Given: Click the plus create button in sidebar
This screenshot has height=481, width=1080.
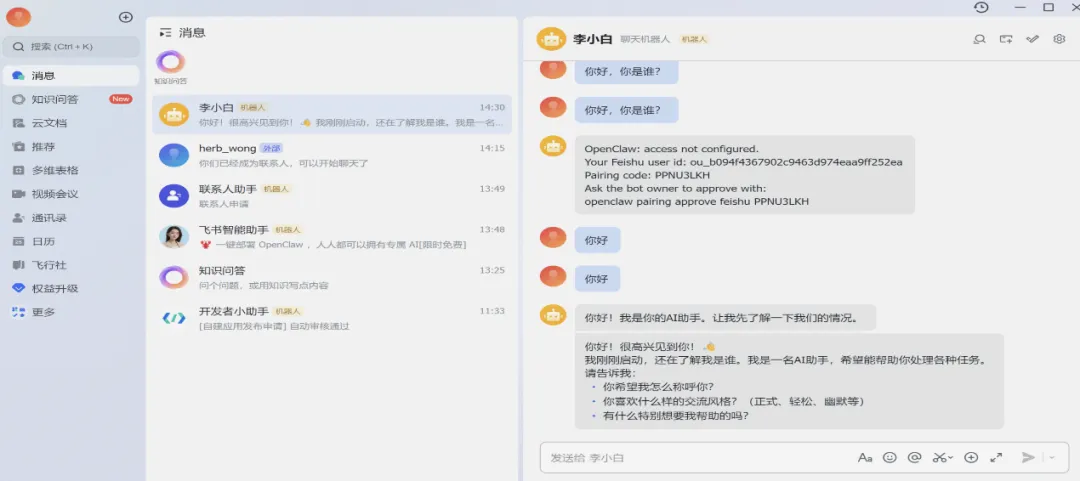Looking at the screenshot, I should coord(125,17).
